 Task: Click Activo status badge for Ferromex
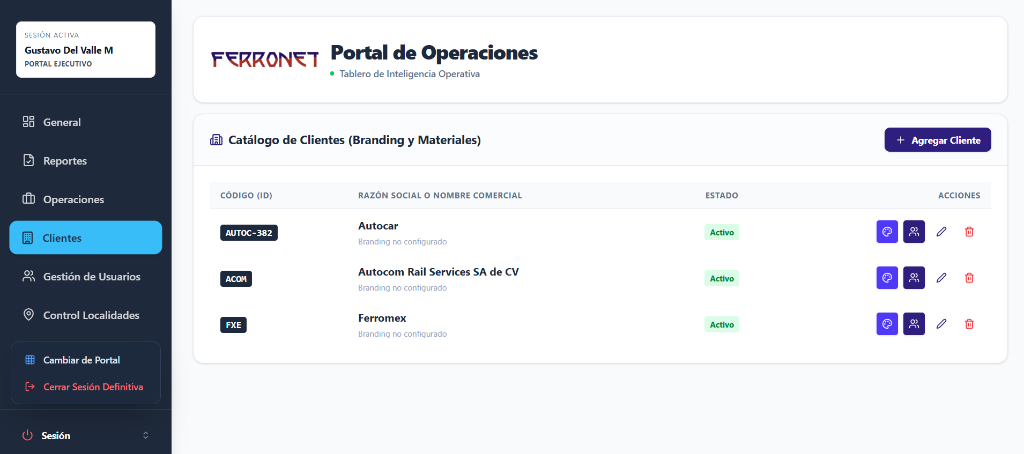722,325
